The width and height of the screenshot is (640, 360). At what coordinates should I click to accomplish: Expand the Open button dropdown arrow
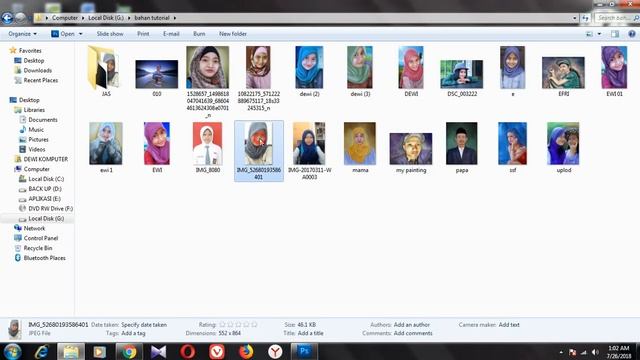click(80, 34)
